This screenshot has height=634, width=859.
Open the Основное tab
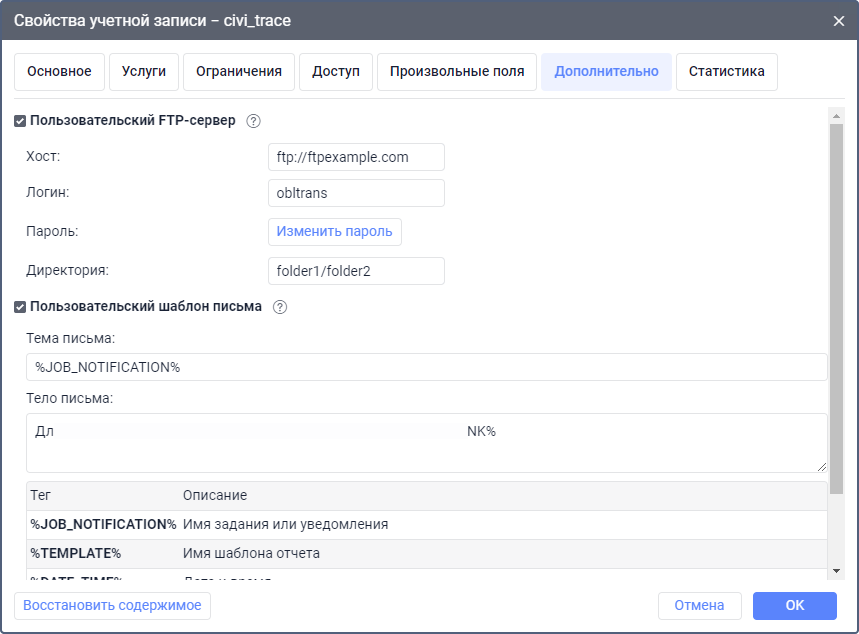59,72
